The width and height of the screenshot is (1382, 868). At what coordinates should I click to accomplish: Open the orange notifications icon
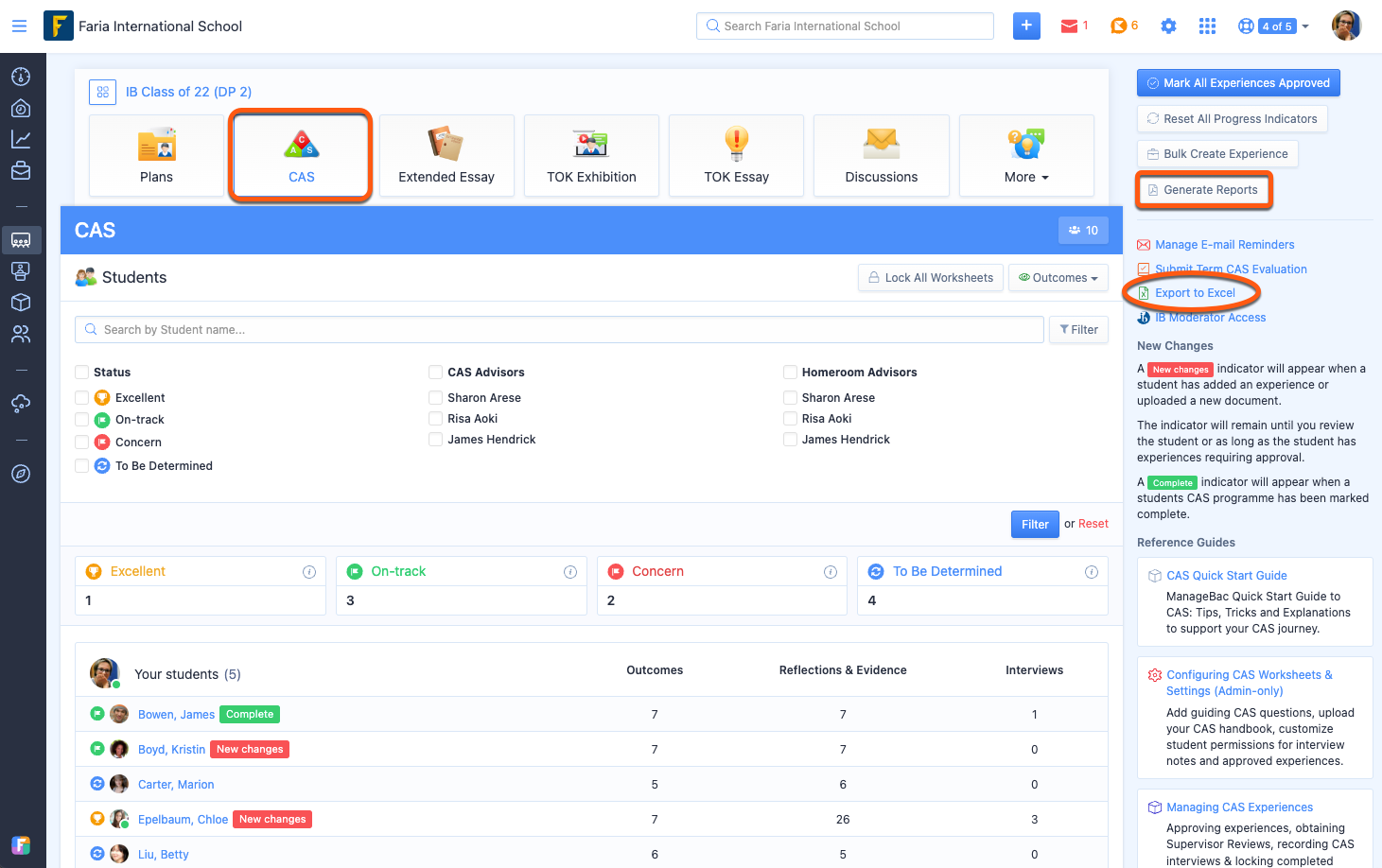click(1118, 26)
